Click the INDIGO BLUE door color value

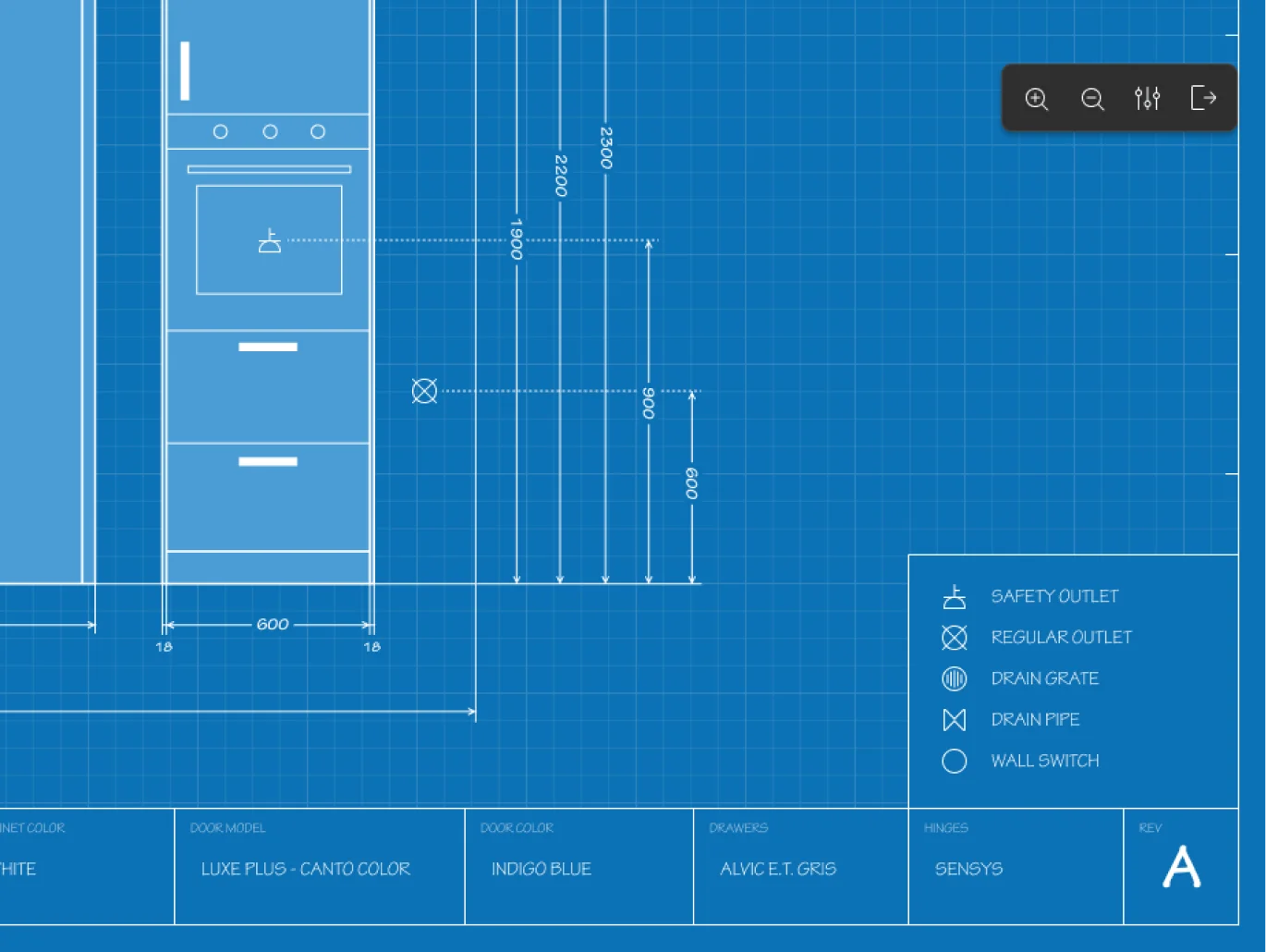(542, 869)
